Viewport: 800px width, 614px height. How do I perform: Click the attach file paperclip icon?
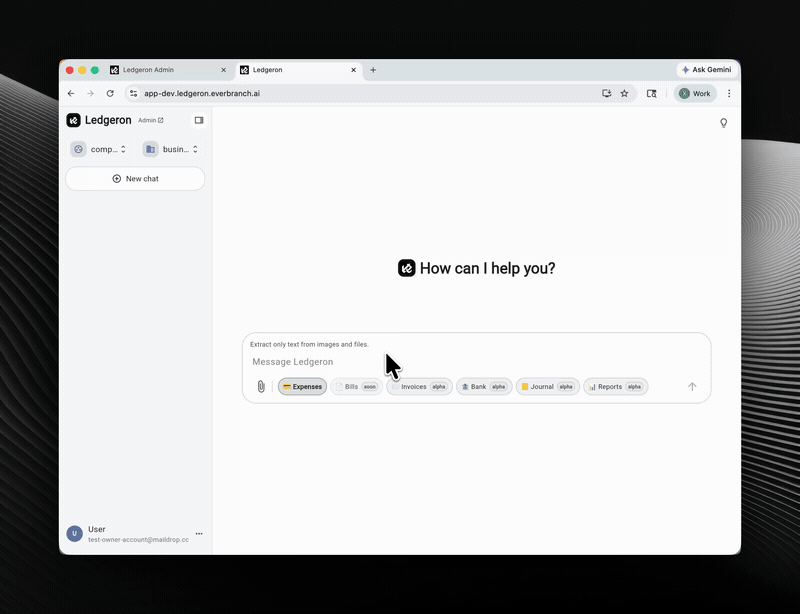tap(261, 387)
